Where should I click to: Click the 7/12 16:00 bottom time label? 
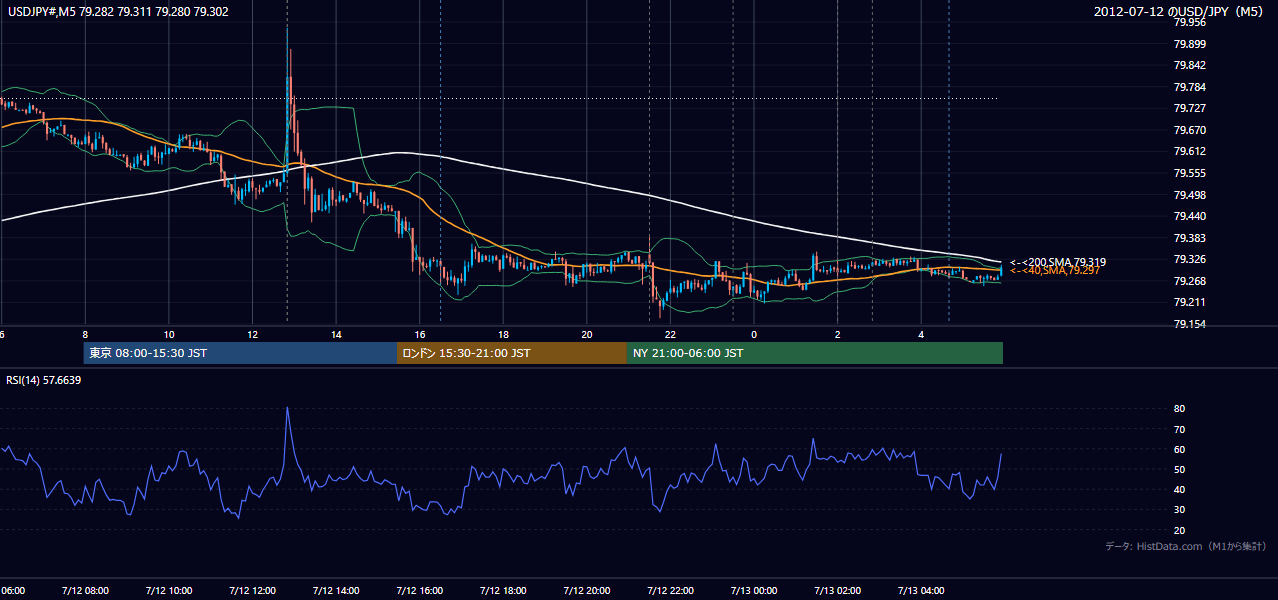click(420, 591)
